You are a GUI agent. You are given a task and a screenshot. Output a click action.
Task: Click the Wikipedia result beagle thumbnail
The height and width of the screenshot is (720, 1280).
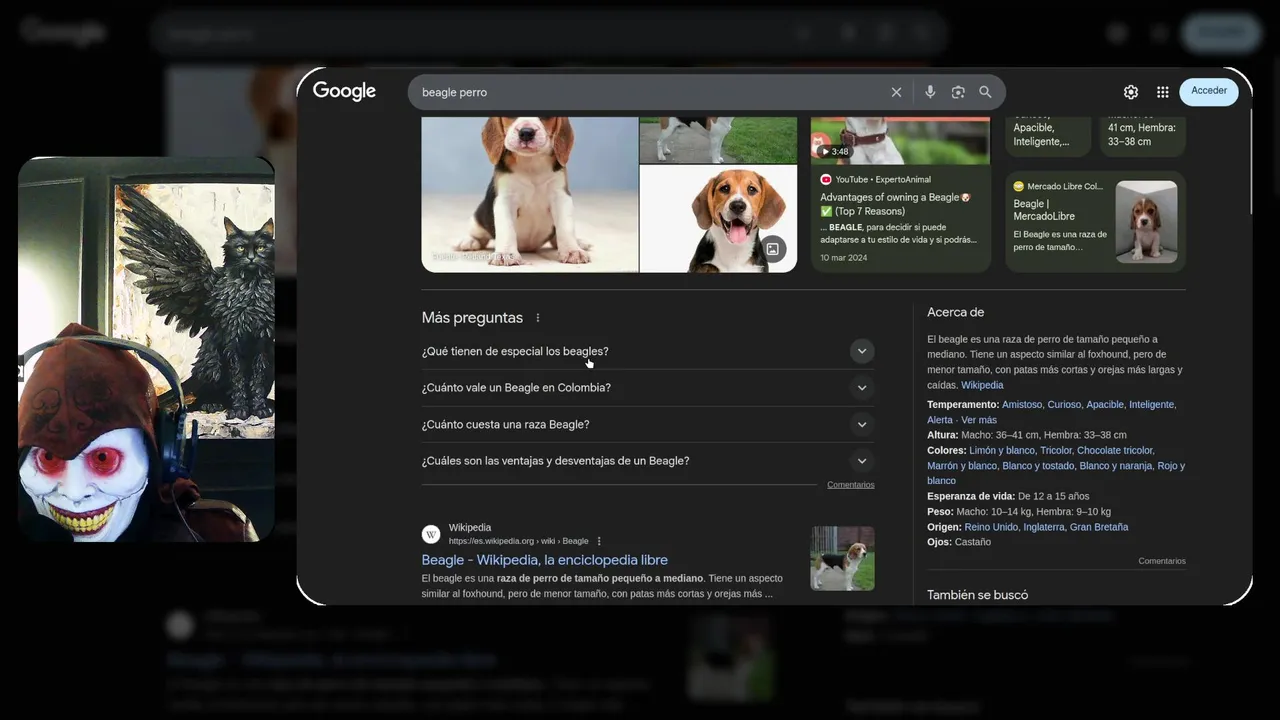(842, 558)
